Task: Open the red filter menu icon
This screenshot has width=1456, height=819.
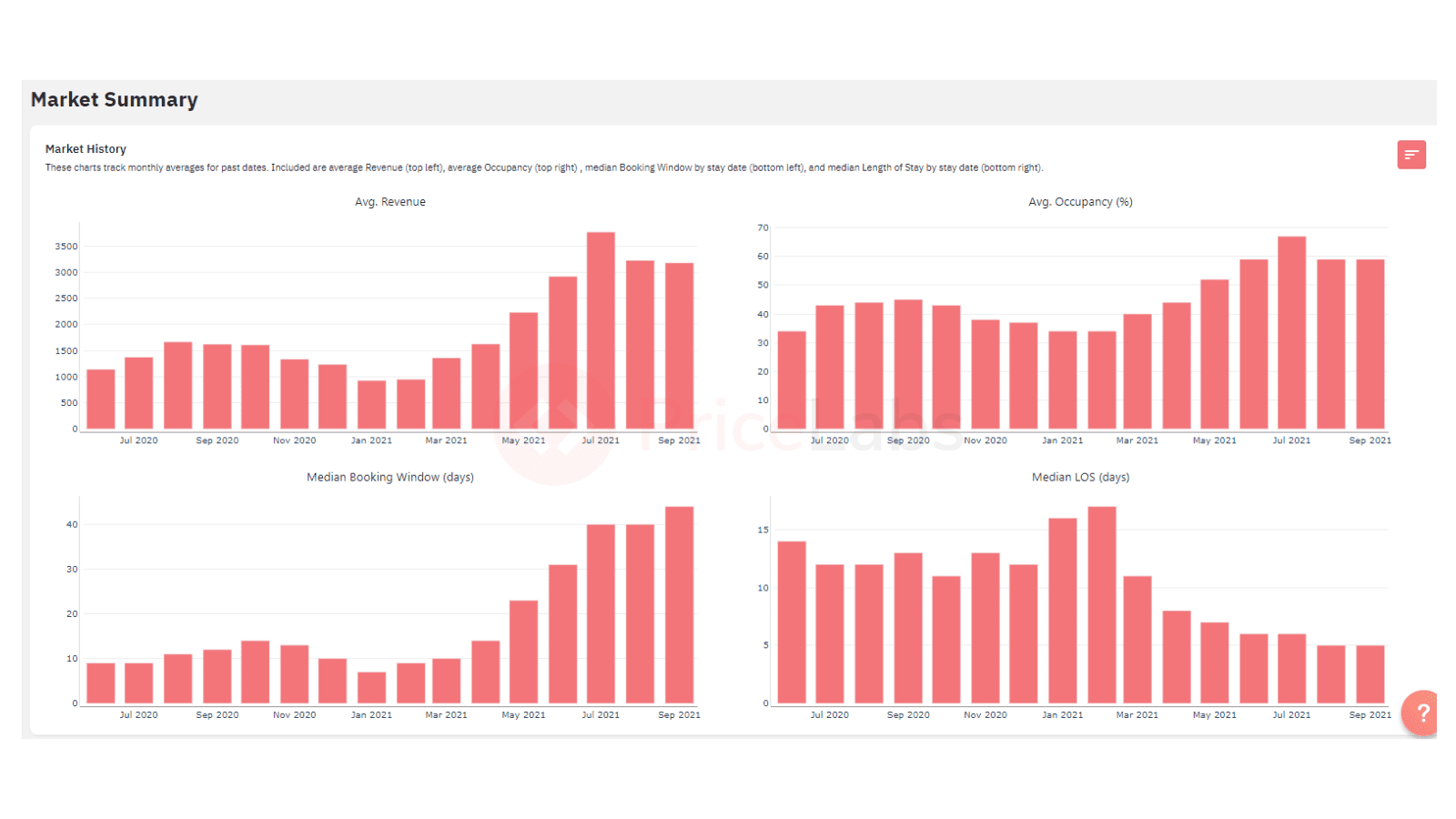Action: 1411,155
